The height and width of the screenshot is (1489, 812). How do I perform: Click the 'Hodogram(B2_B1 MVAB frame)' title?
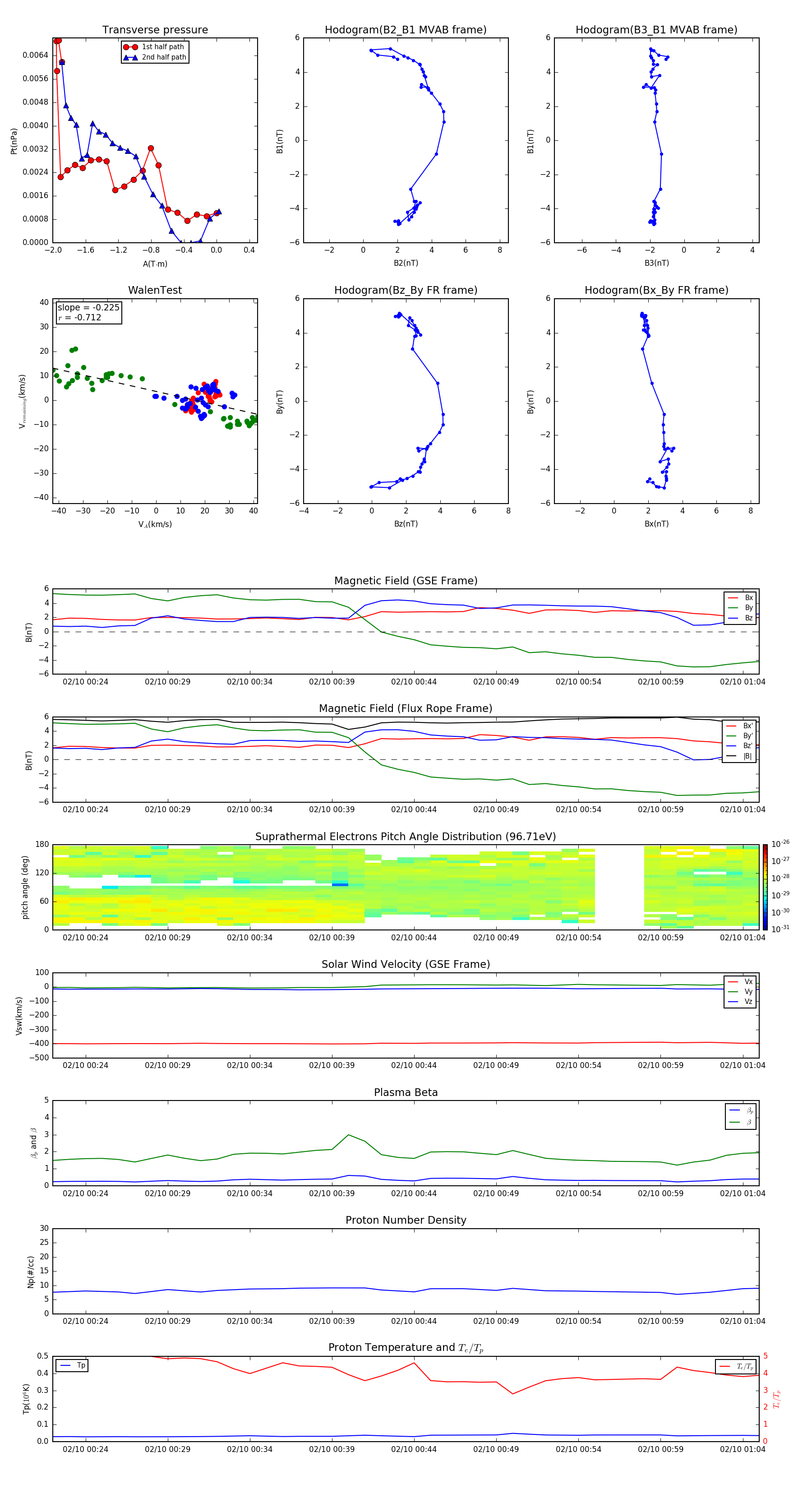coord(406,30)
